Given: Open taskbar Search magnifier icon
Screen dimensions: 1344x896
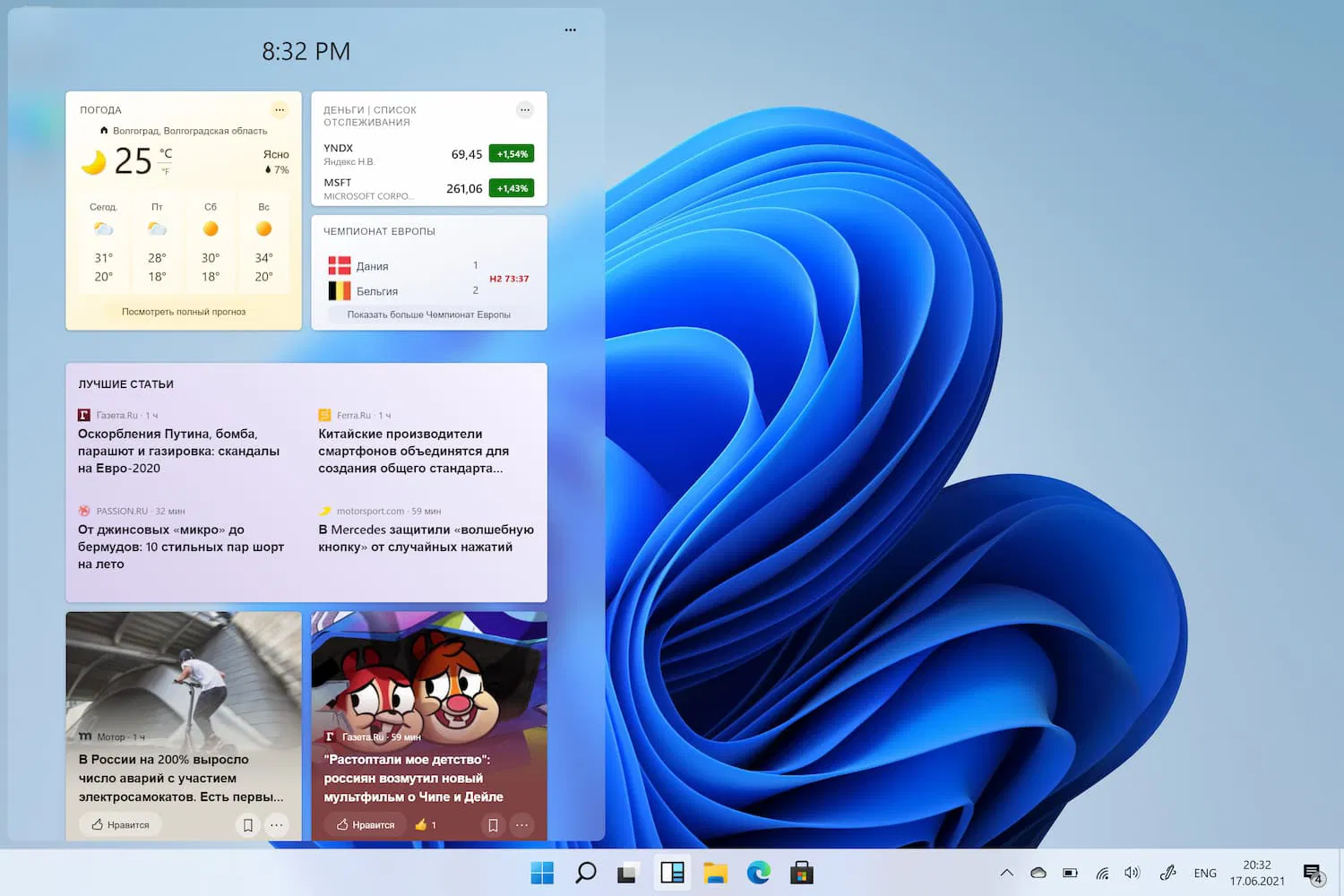Looking at the screenshot, I should pos(586,873).
